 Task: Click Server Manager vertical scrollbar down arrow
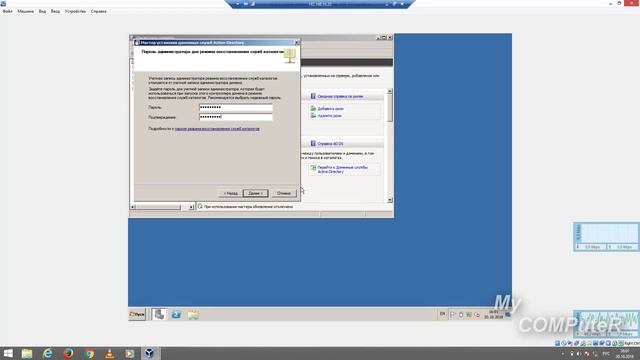[x=390, y=200]
